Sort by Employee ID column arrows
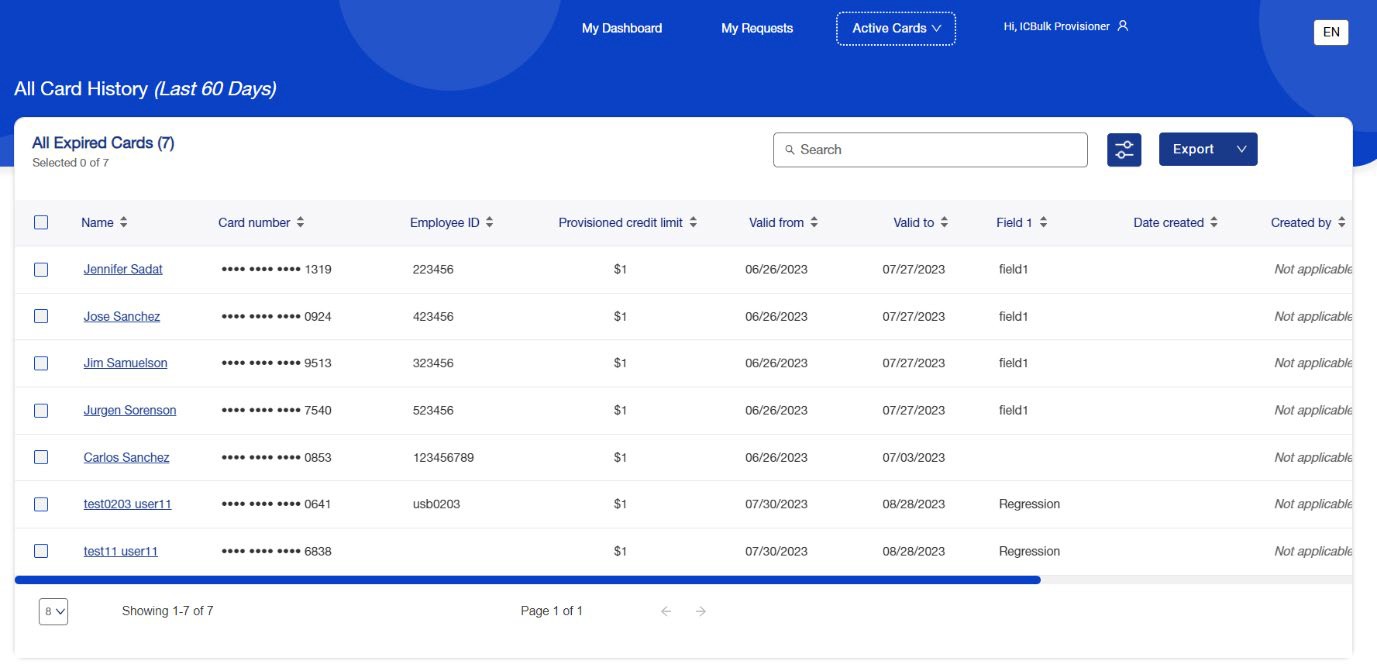This screenshot has height=664, width=1377. coord(489,223)
